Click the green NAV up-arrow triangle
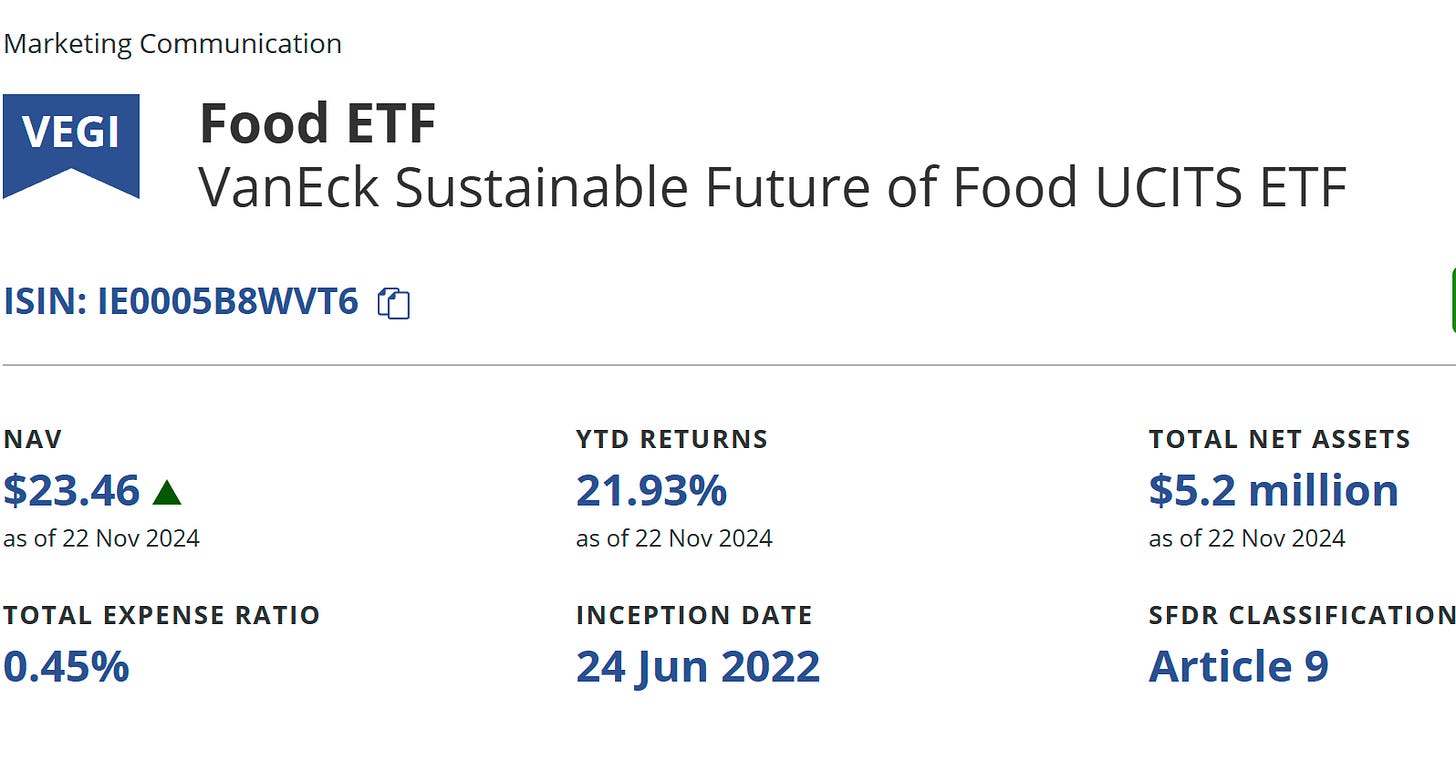This screenshot has width=1456, height=763. (167, 492)
